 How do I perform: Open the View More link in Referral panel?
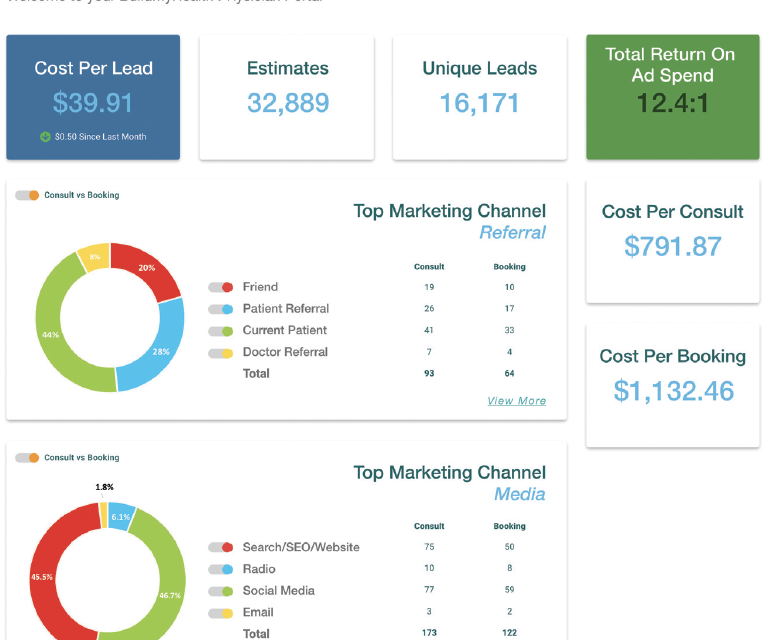(516, 401)
